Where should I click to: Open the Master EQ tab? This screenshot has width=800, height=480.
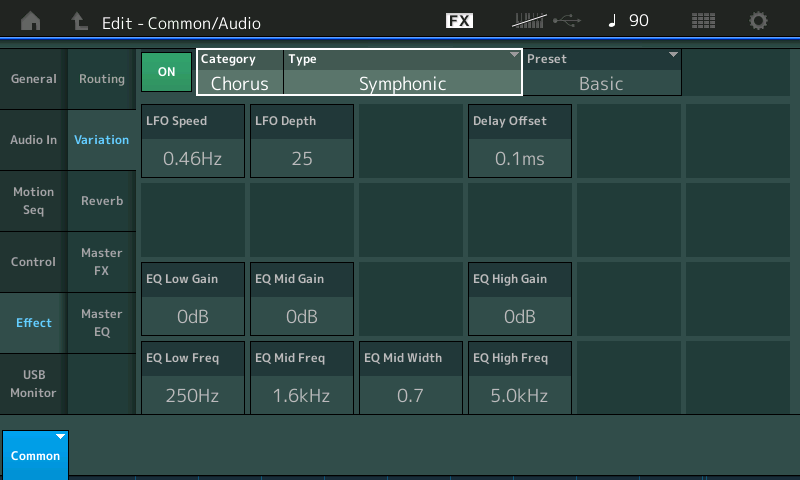click(x=102, y=323)
